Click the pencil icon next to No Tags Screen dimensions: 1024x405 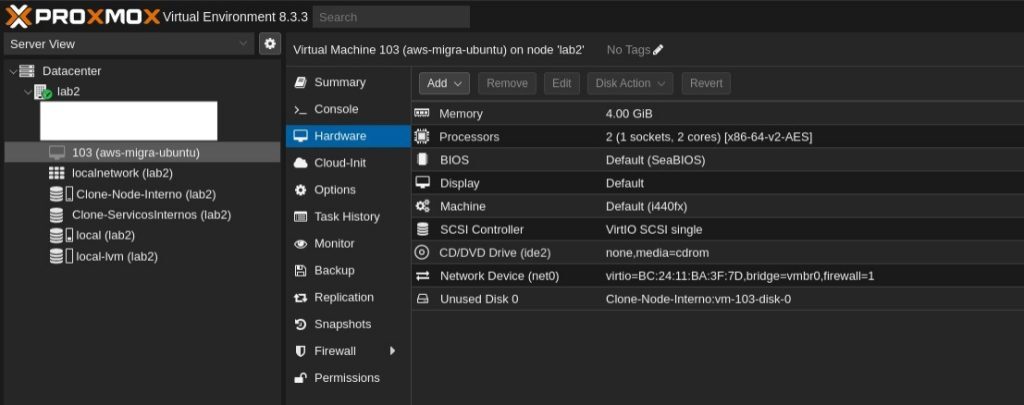coord(658,50)
